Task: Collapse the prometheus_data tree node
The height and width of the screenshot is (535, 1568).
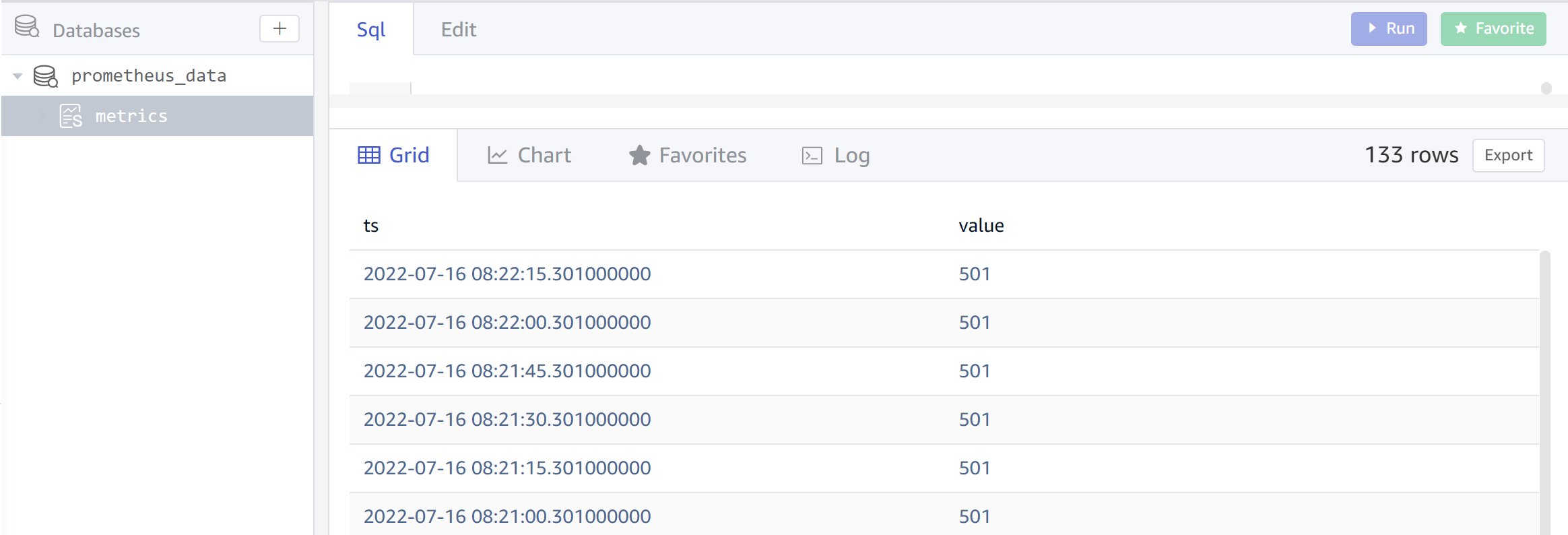Action: tap(18, 76)
